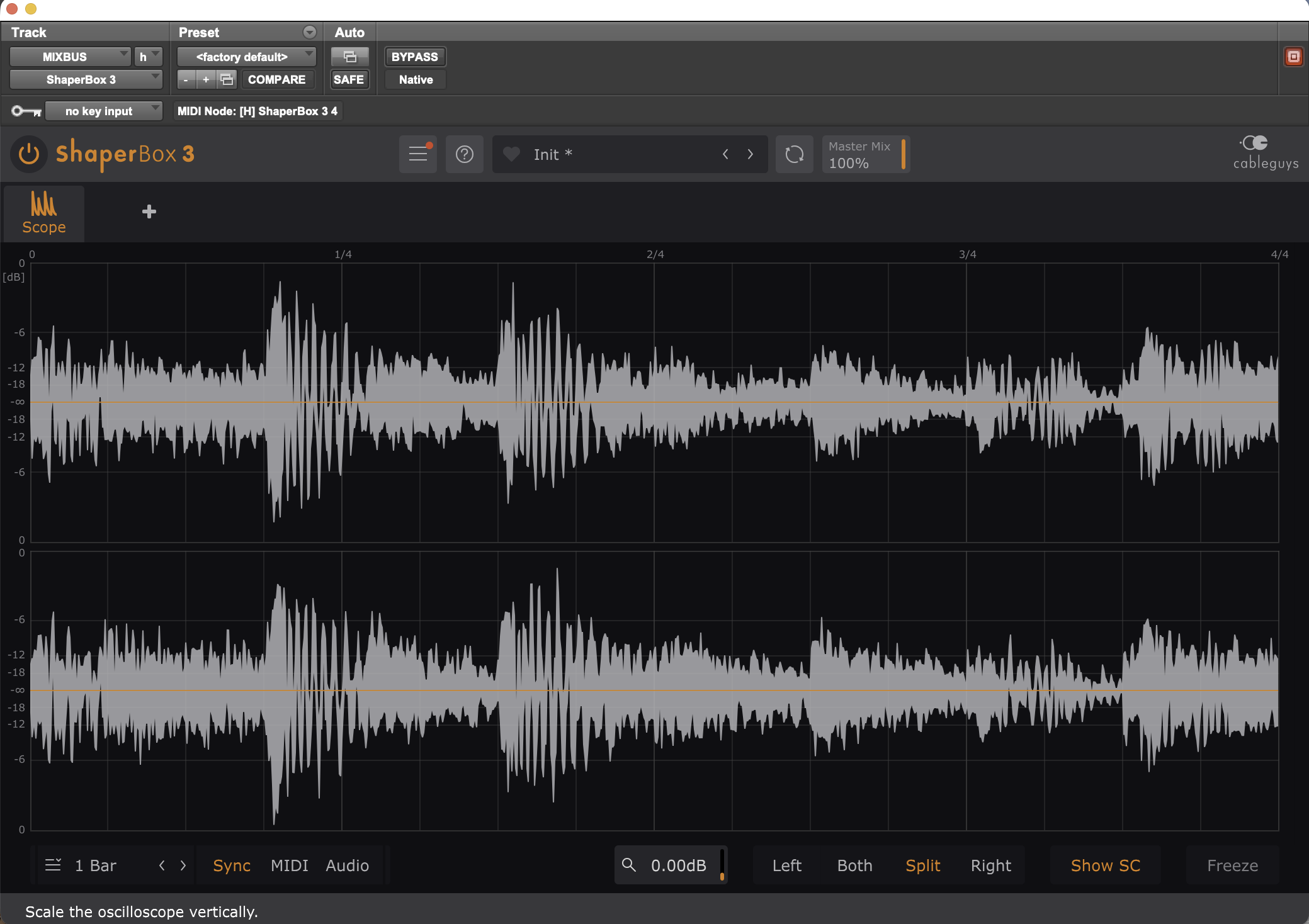1309x924 pixels.
Task: Show only the Left channel
Action: 787,865
